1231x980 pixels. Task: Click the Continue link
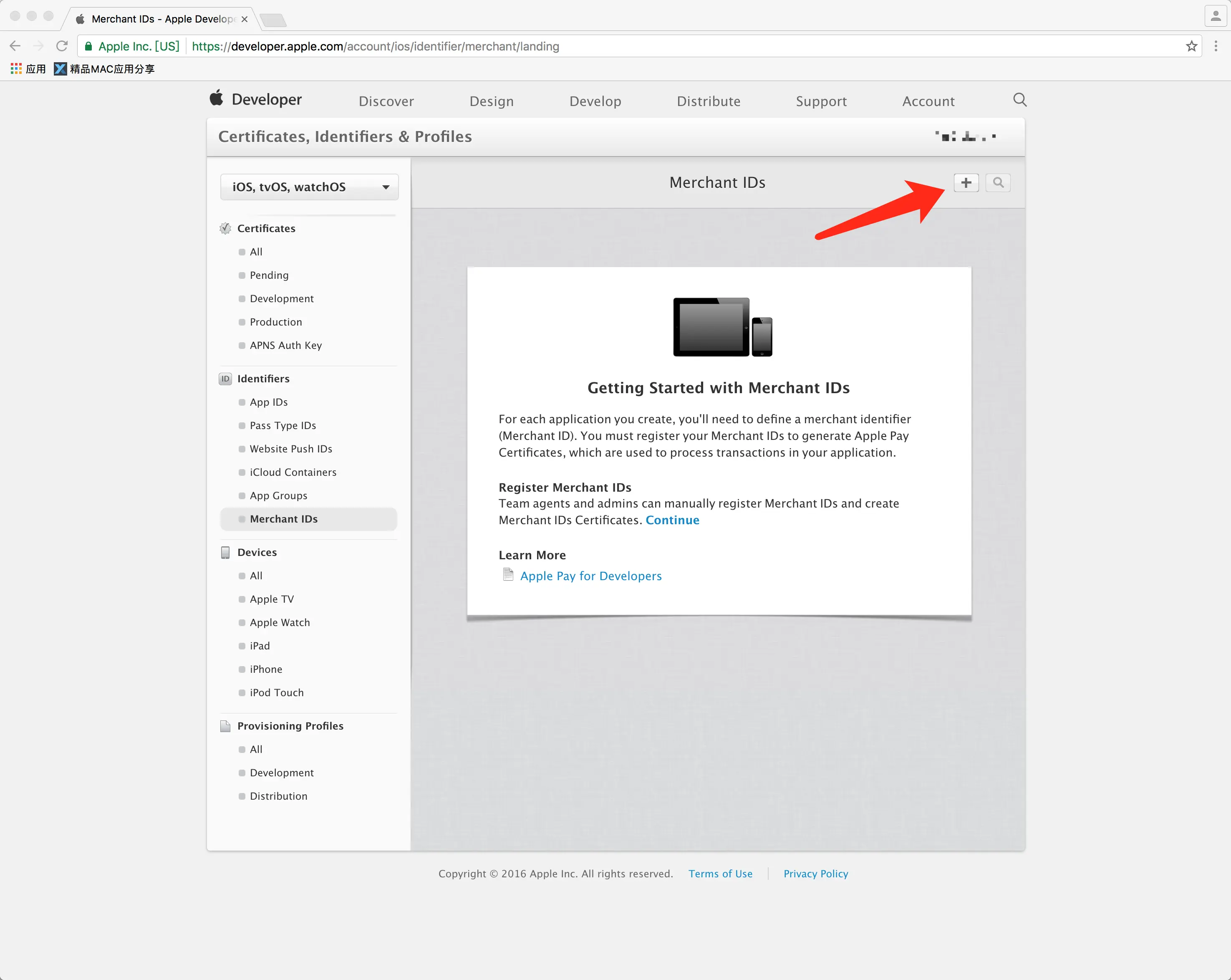click(x=672, y=520)
